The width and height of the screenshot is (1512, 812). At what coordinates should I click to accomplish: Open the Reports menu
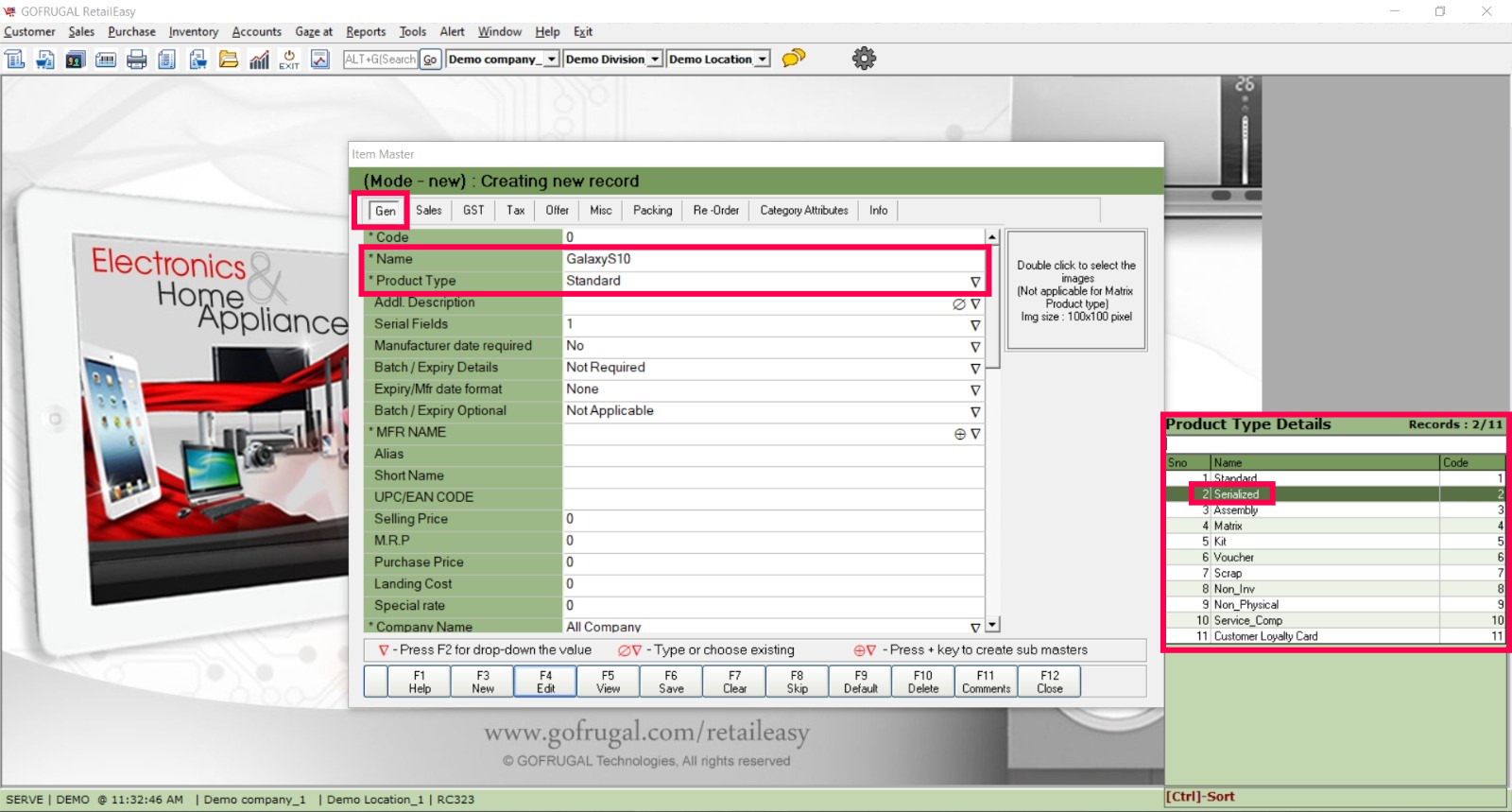pos(366,32)
